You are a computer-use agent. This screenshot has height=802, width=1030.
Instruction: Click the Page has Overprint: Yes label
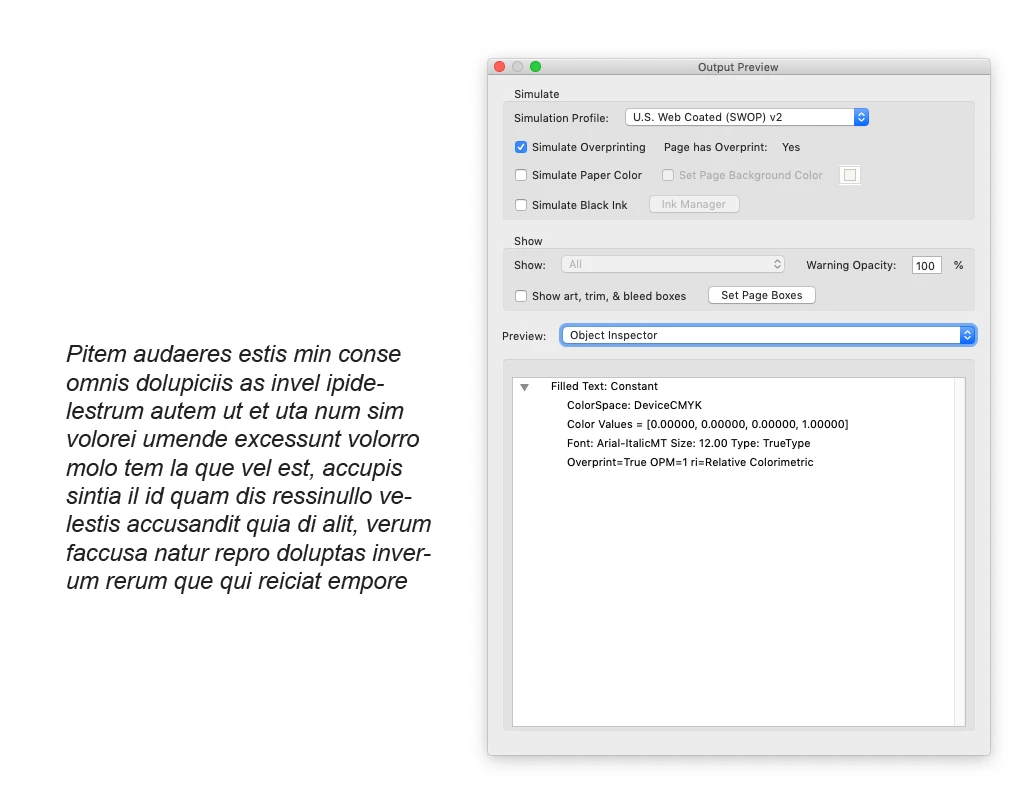pyautogui.click(x=732, y=147)
